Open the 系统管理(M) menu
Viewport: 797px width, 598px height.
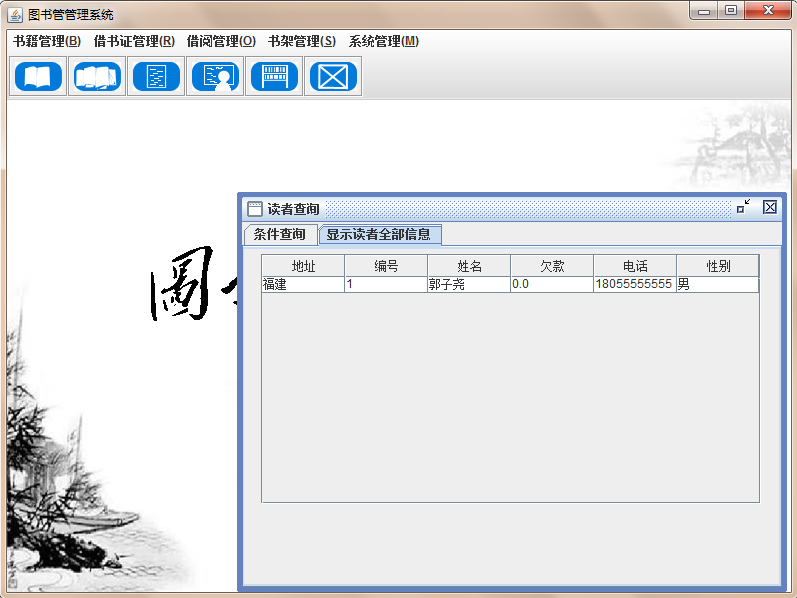(384, 41)
